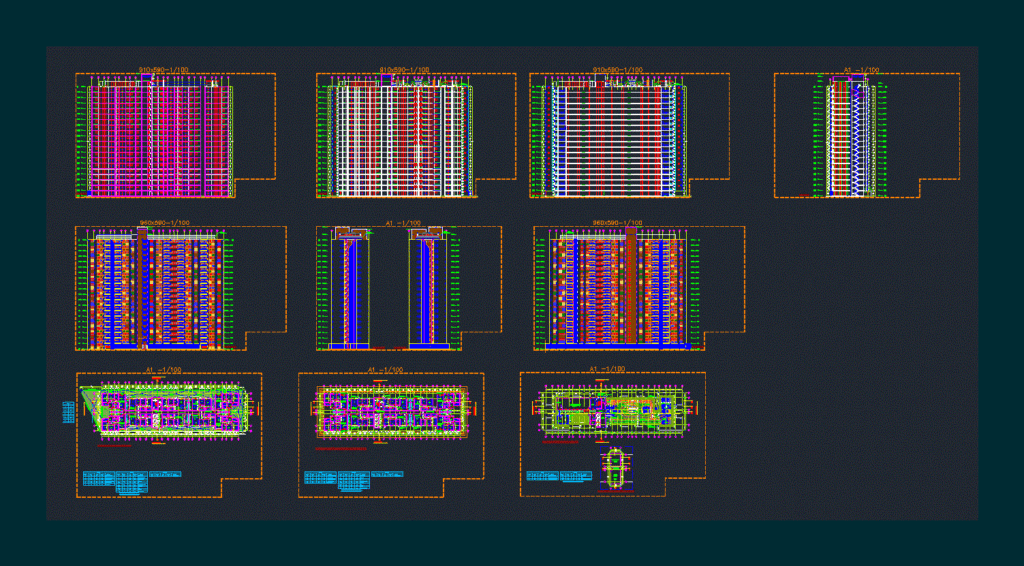Select the small cyan block left of angled plan

coord(68,412)
